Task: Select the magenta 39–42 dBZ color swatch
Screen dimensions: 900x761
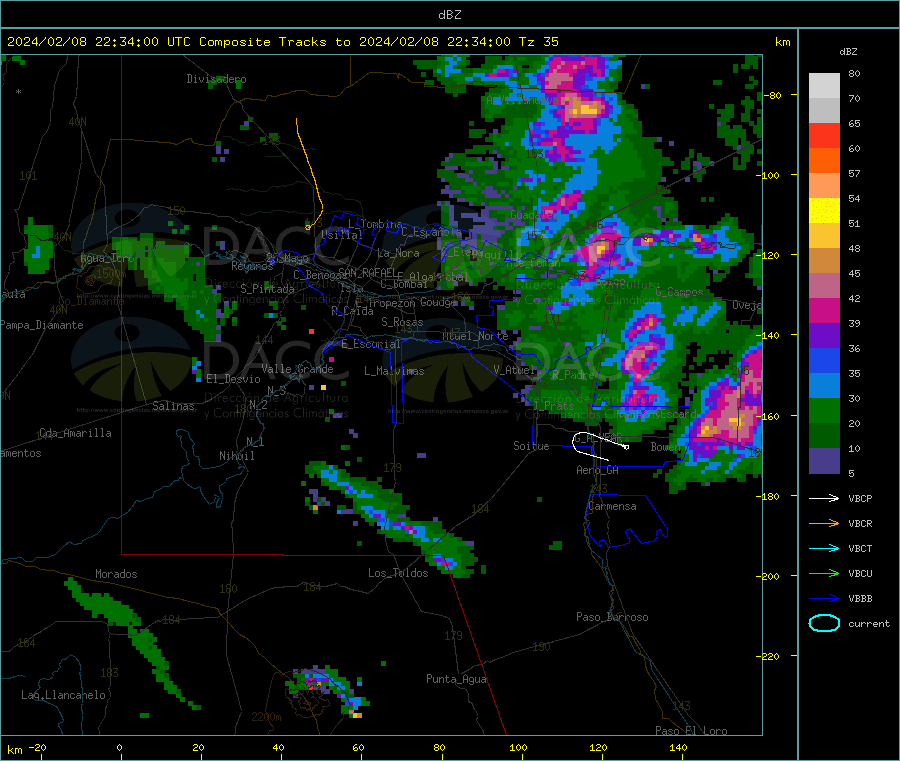Action: (x=824, y=310)
